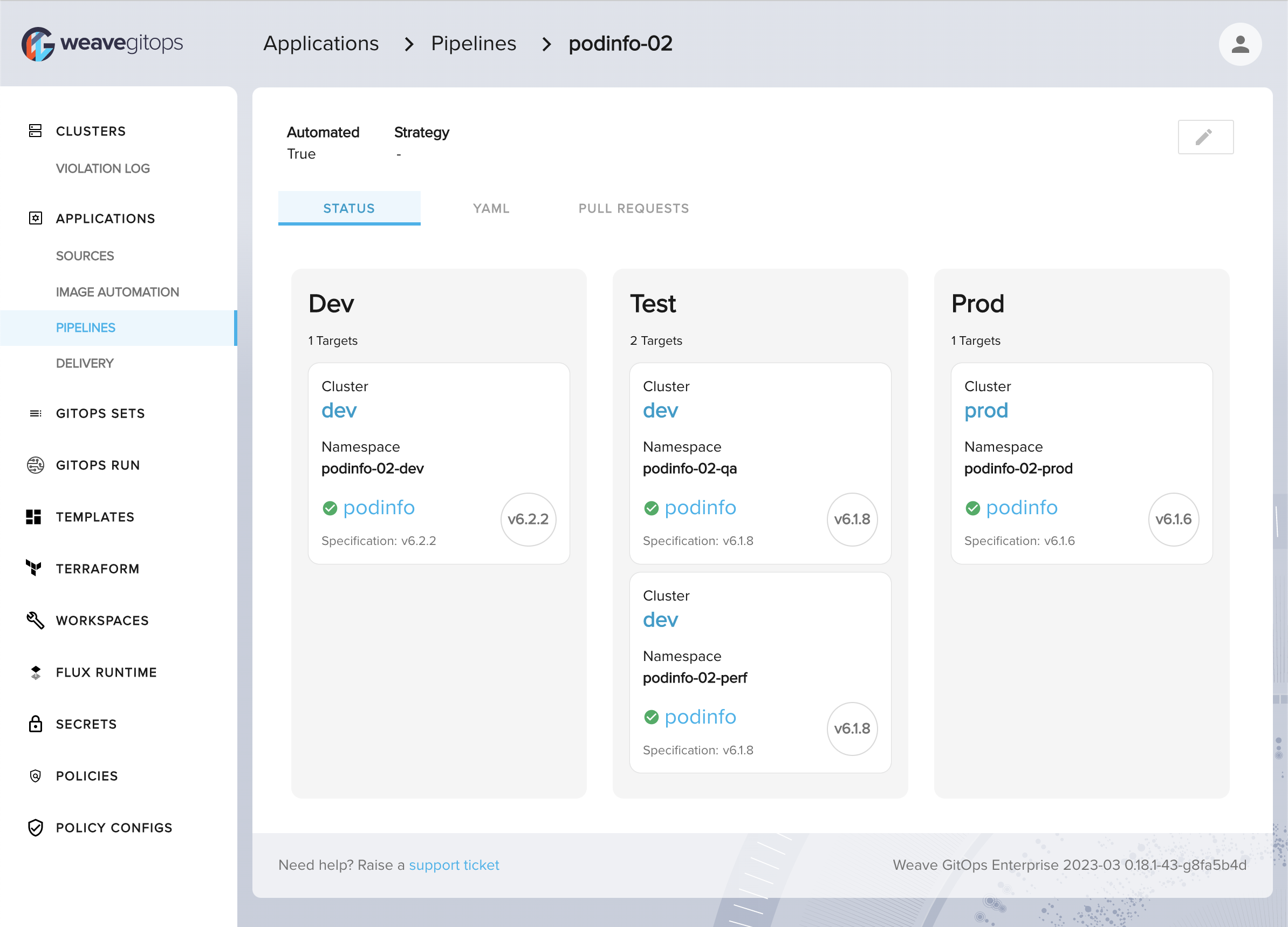Click the Templates grid icon

click(33, 516)
